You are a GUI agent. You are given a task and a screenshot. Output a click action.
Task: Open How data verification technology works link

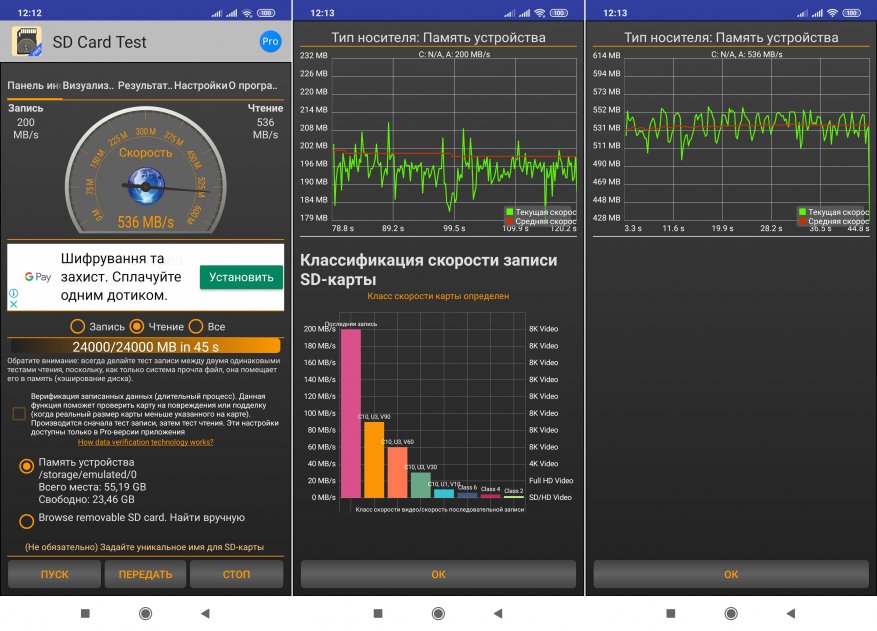point(145,442)
